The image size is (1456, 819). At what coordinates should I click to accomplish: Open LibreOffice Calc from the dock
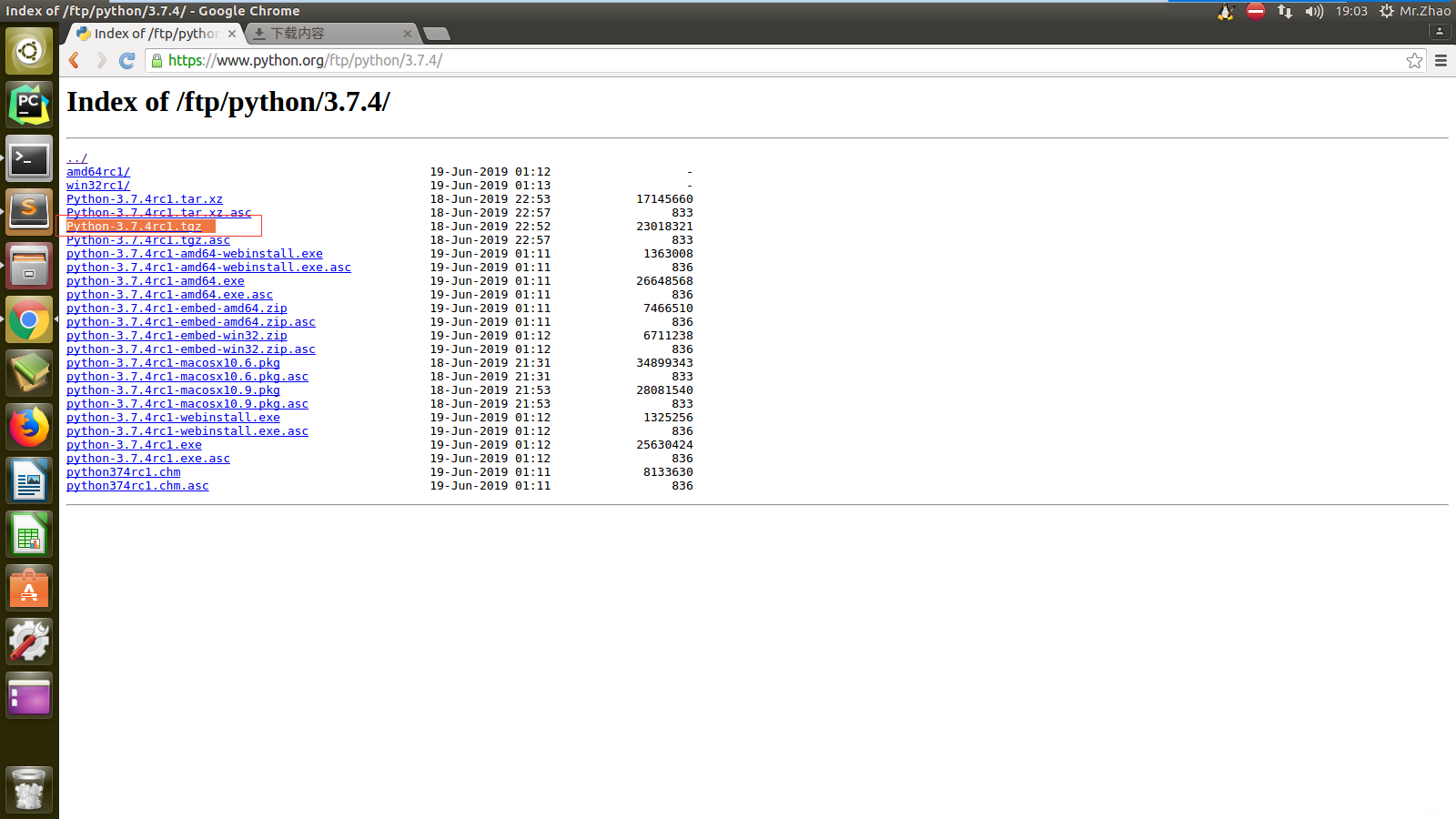coord(29,534)
